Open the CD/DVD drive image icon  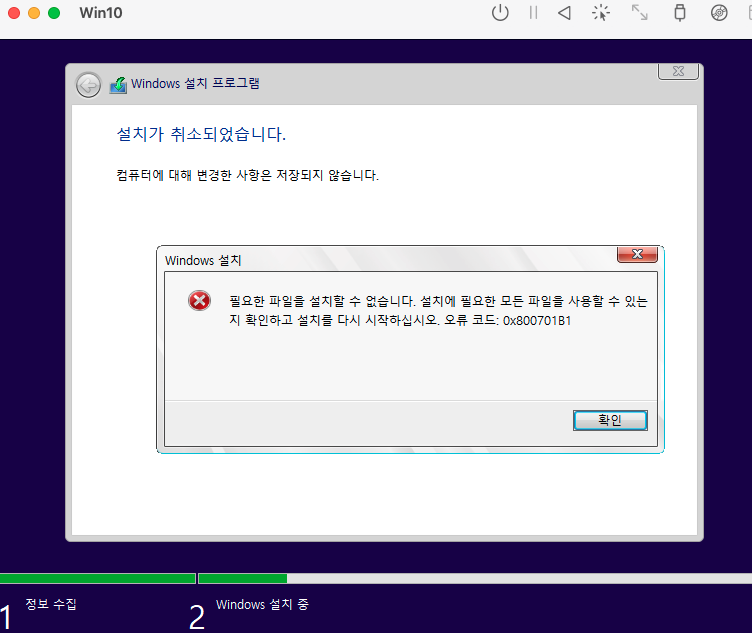pyautogui.click(x=719, y=13)
